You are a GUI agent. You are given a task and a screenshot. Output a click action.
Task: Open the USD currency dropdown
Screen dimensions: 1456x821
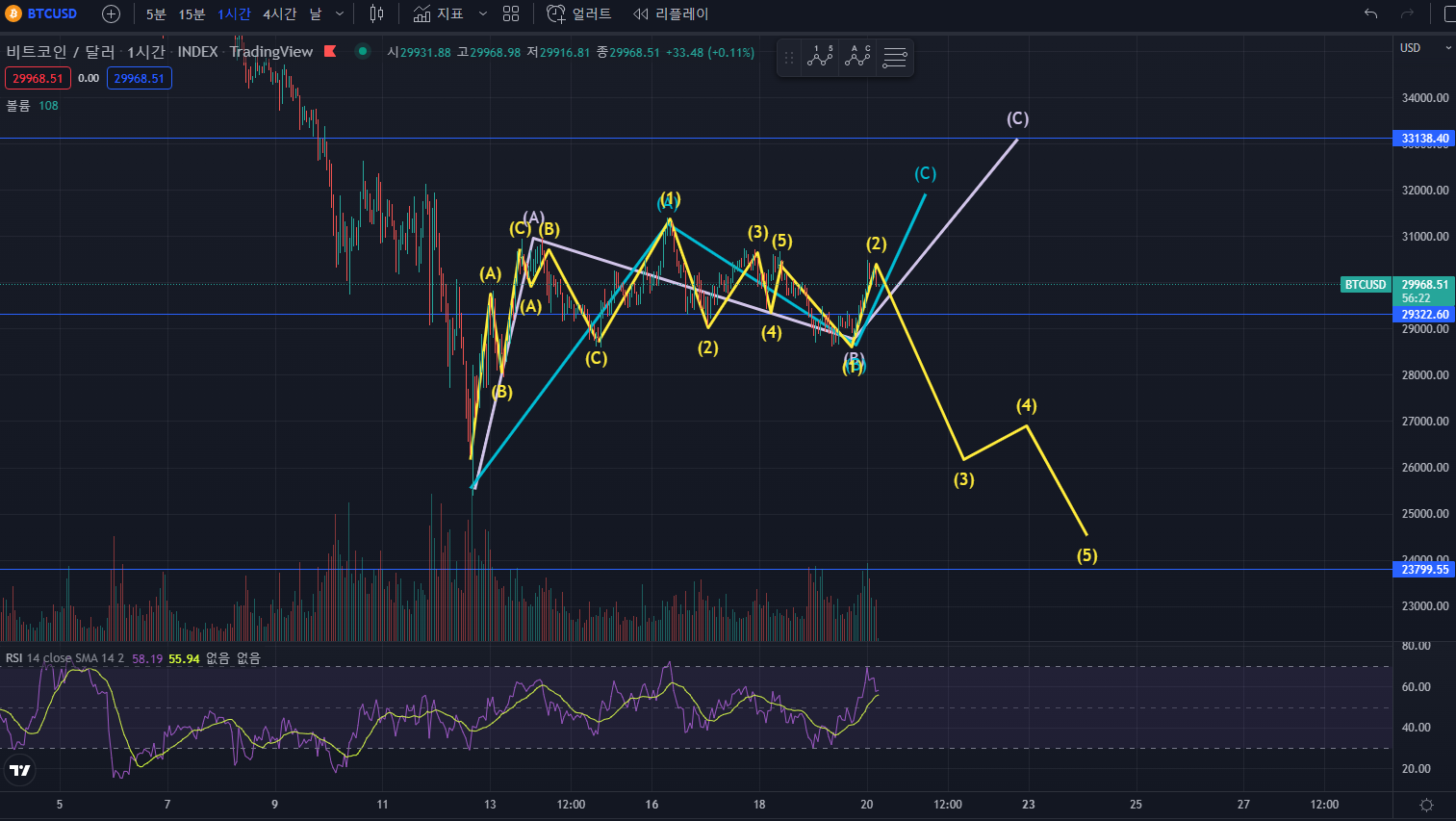point(1425,47)
